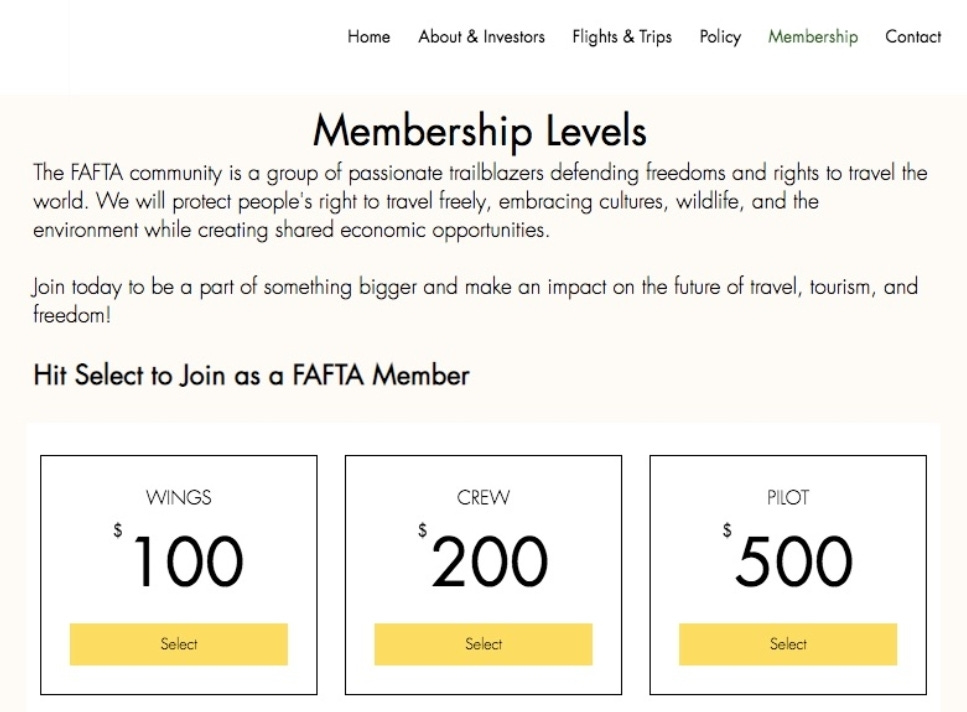This screenshot has width=967, height=712.
Task: Click the CREW plan title
Action: tap(483, 497)
